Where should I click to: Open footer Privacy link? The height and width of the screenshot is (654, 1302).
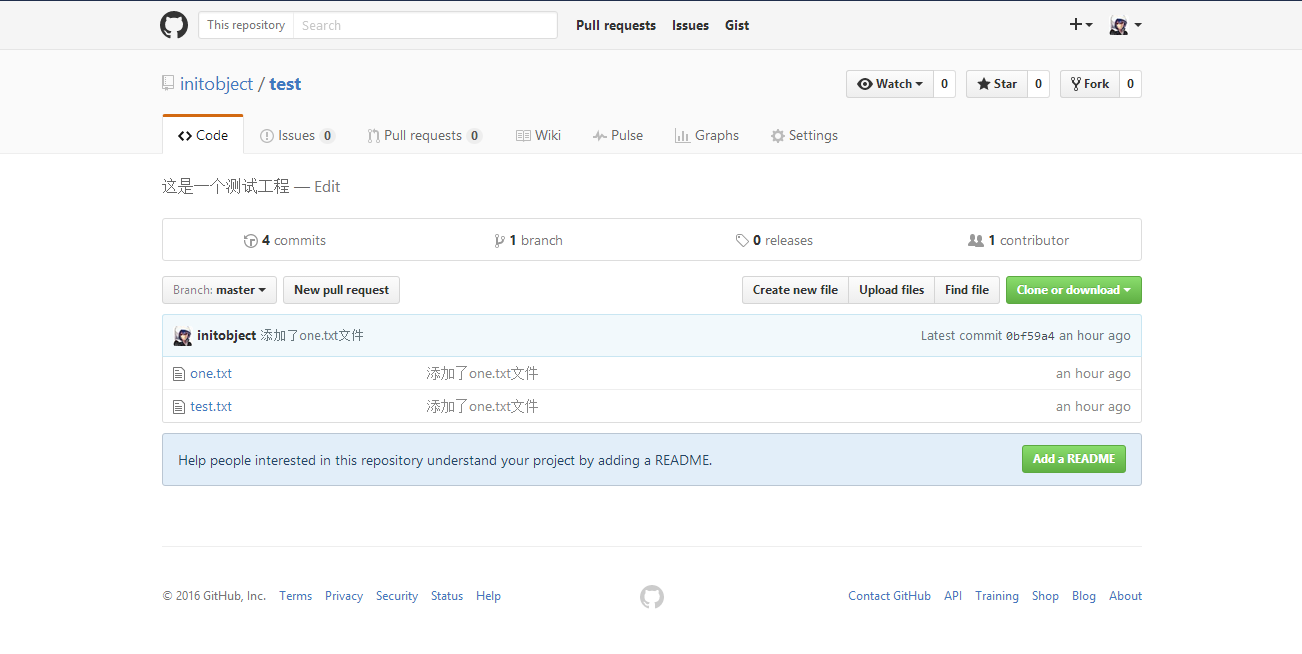click(344, 596)
